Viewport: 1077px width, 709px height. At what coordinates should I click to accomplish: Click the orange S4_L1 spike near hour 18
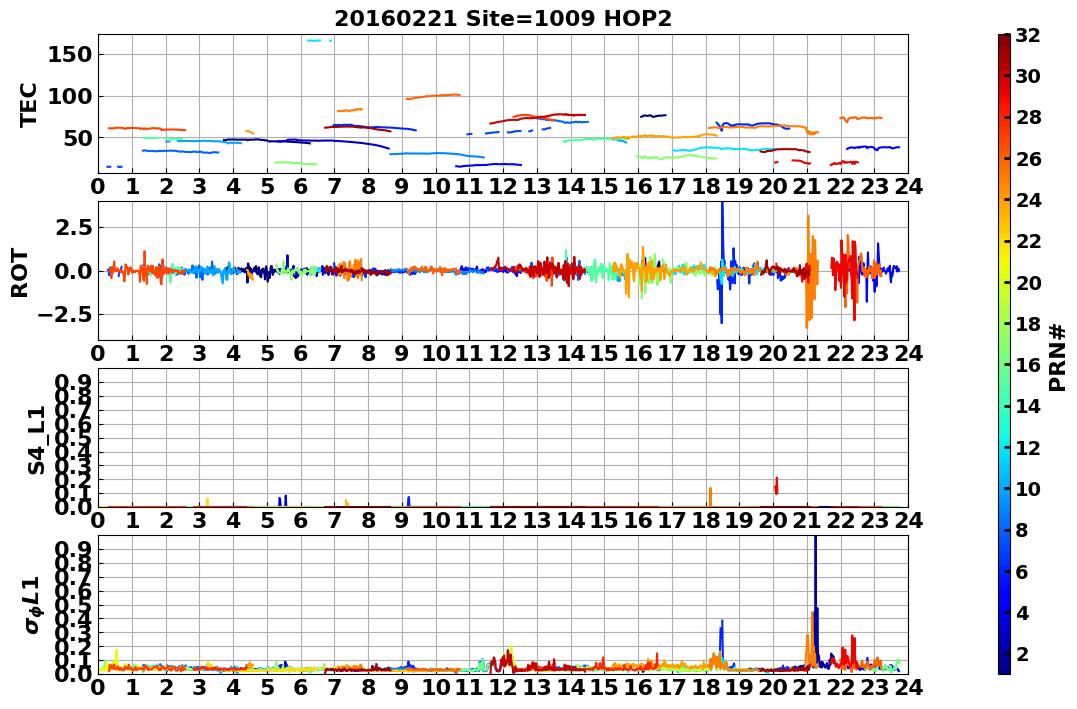[x=710, y=496]
